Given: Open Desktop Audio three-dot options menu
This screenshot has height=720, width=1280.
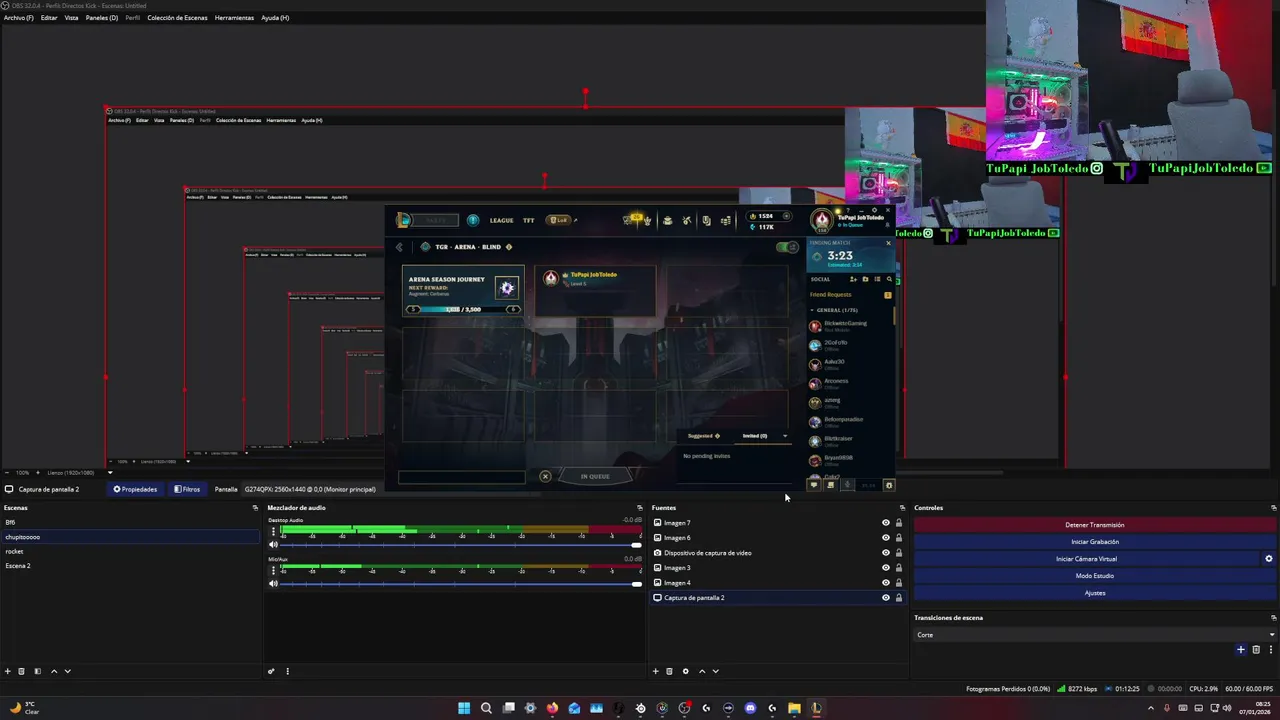Looking at the screenshot, I should coord(273,532).
